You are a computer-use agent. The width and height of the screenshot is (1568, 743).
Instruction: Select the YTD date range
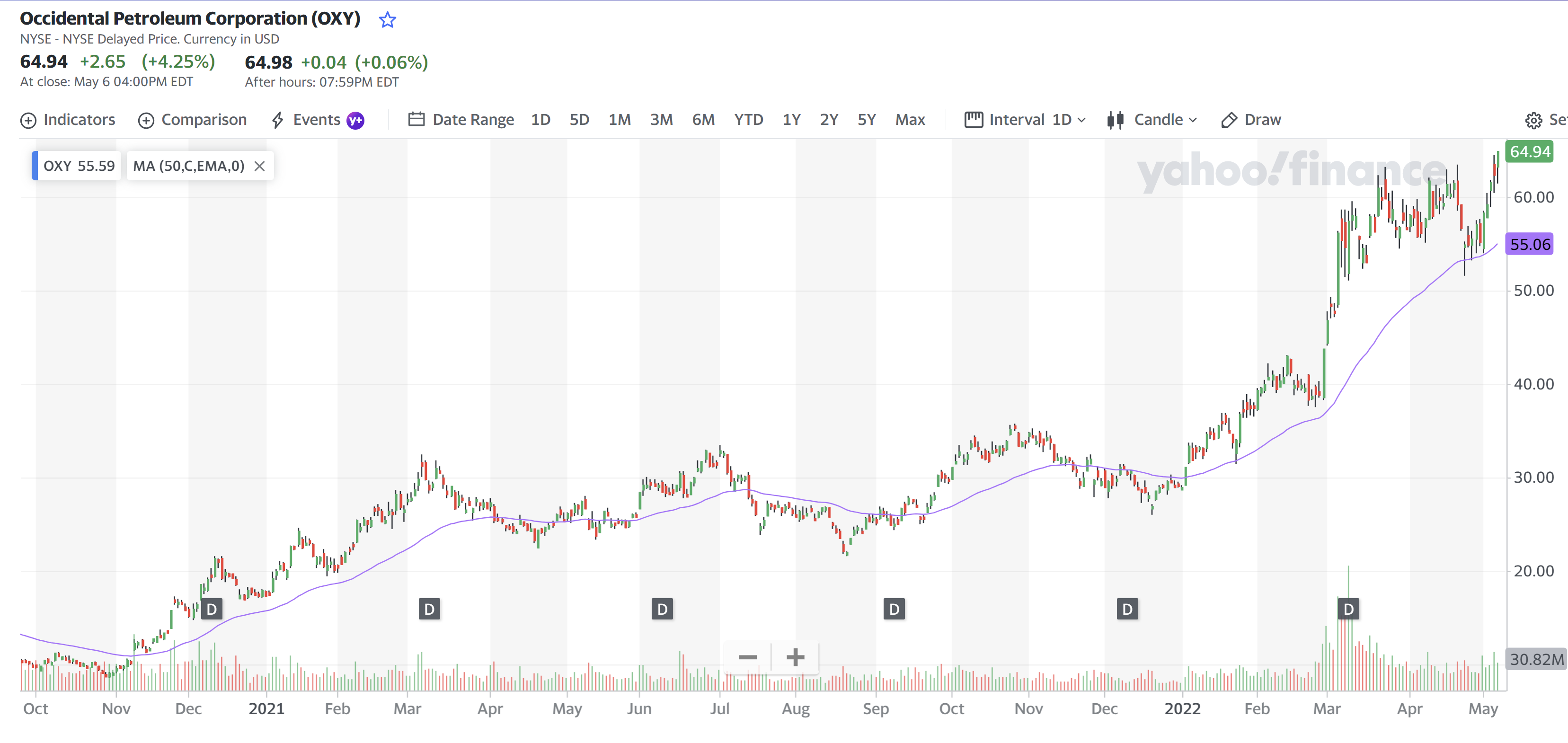coord(749,120)
